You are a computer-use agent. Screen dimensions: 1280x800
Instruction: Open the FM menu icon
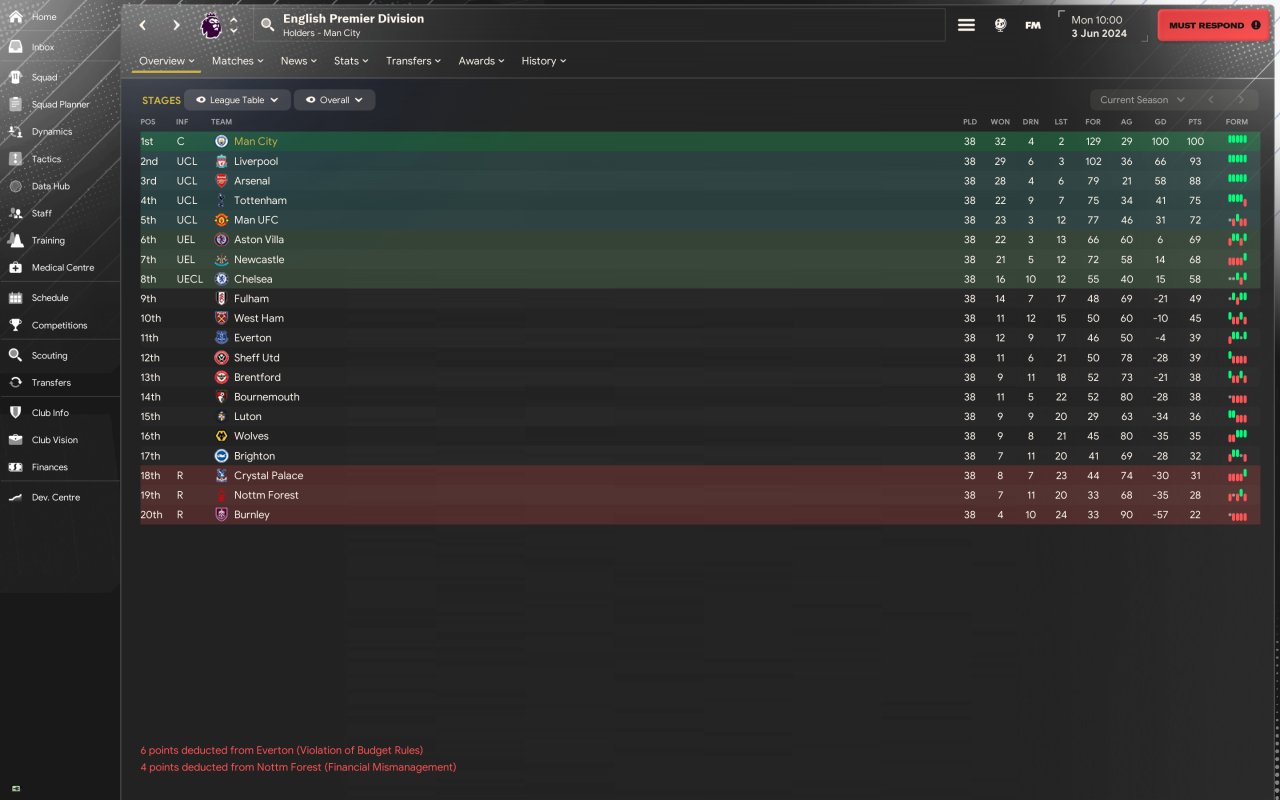[1033, 25]
